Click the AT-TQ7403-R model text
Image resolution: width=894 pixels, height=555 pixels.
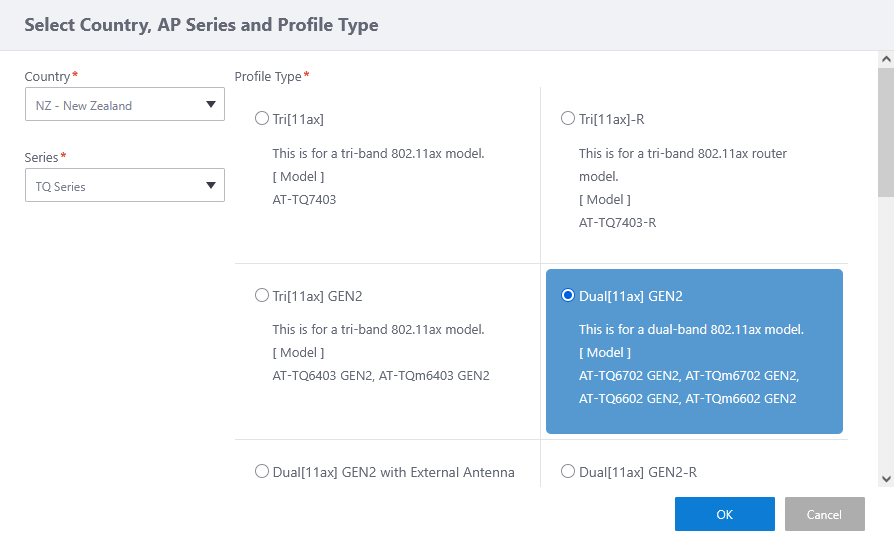click(617, 222)
